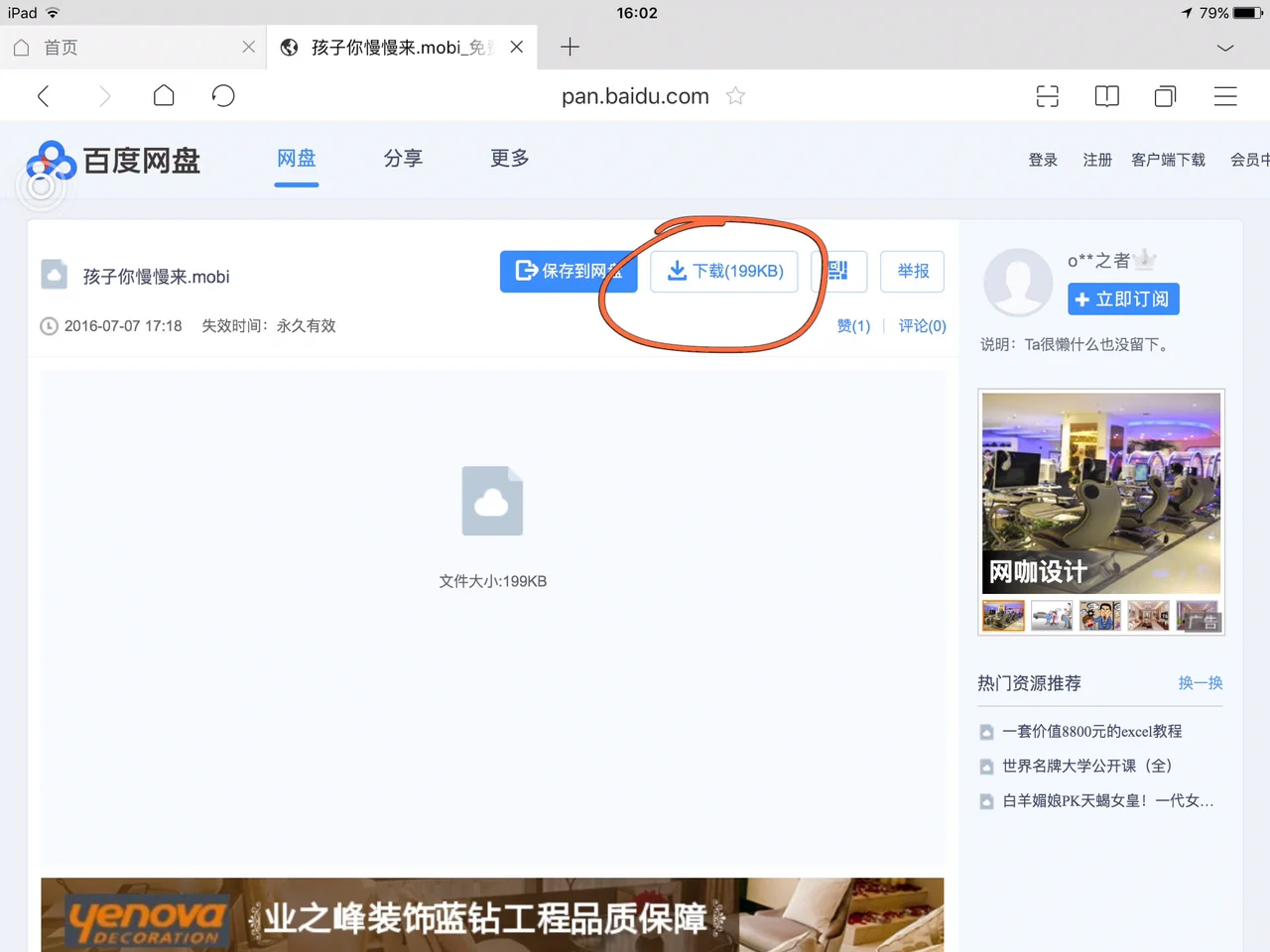Click the 立即订阅 subscribe button
The width and height of the screenshot is (1270, 952).
point(1123,298)
